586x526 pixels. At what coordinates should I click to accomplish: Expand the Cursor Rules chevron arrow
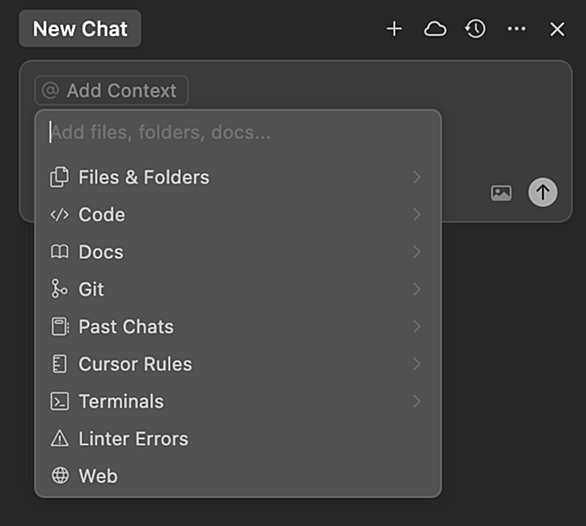coord(417,364)
